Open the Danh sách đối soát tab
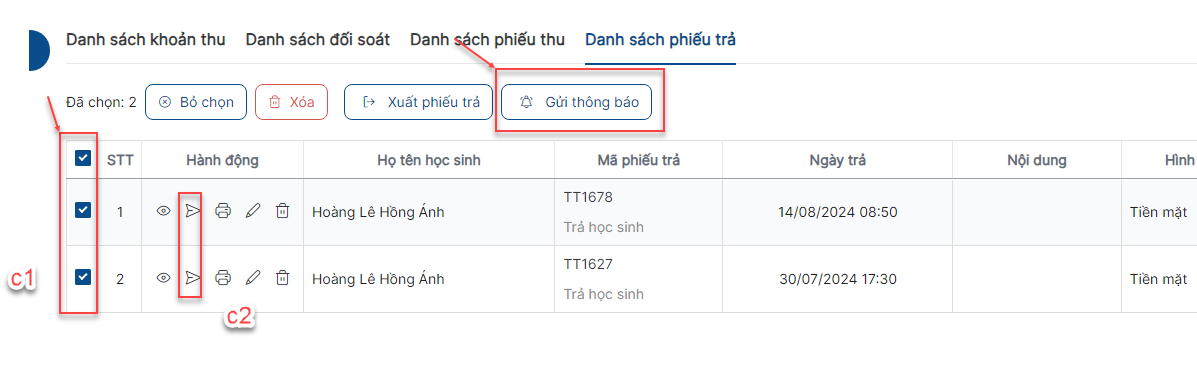This screenshot has height=368, width=1197. pos(318,40)
